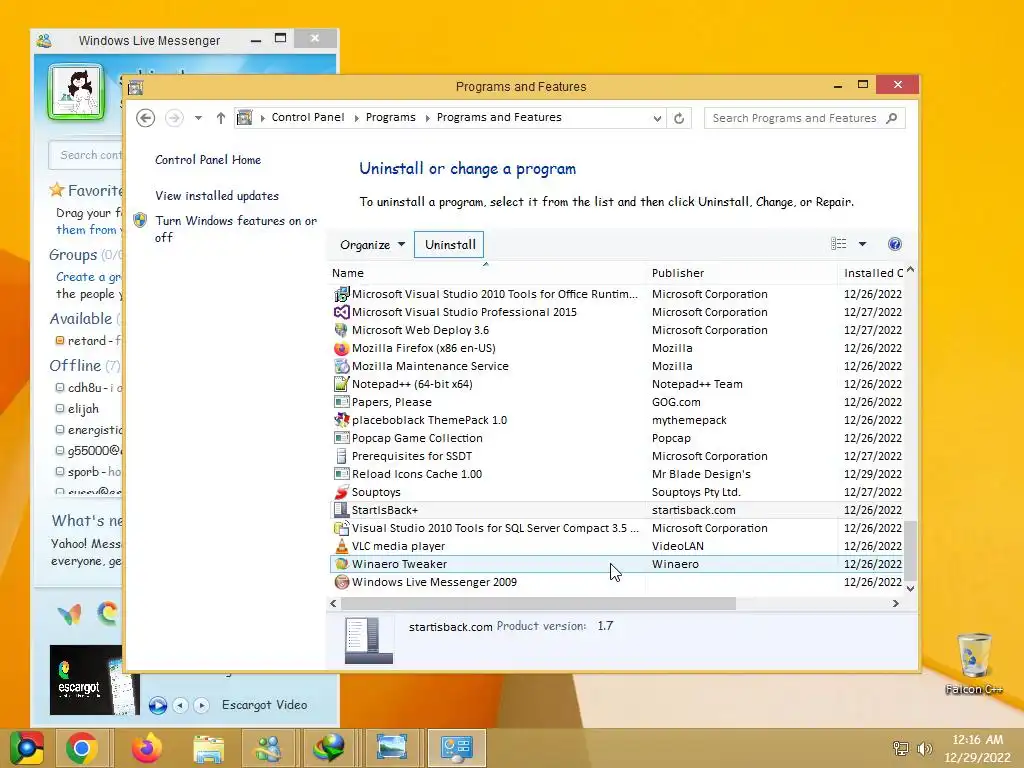
Task: Open the Programs and Features help icon
Action: pos(895,244)
